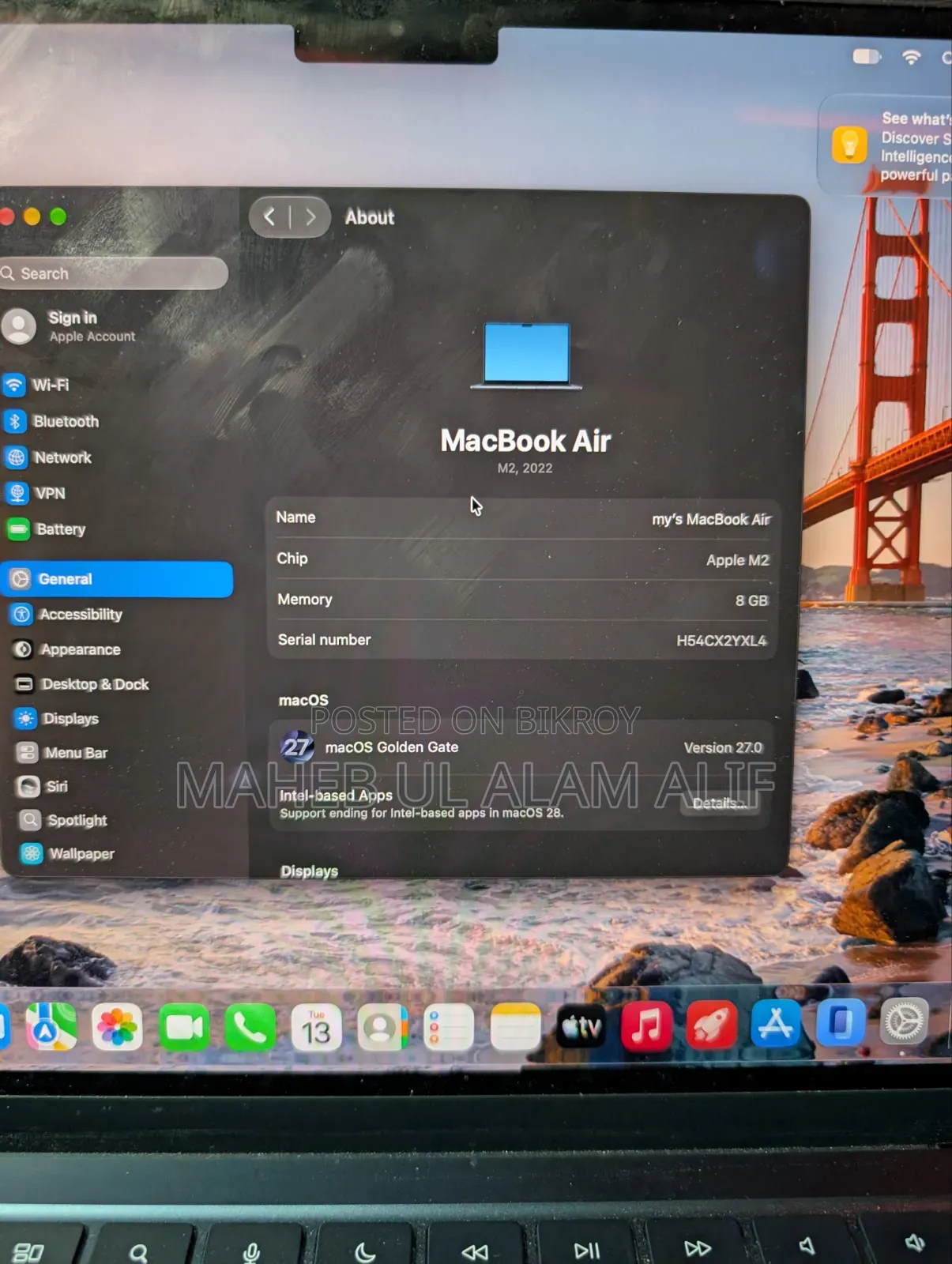Click the MacBook Air laptop image
The image size is (952, 1264).
(526, 355)
